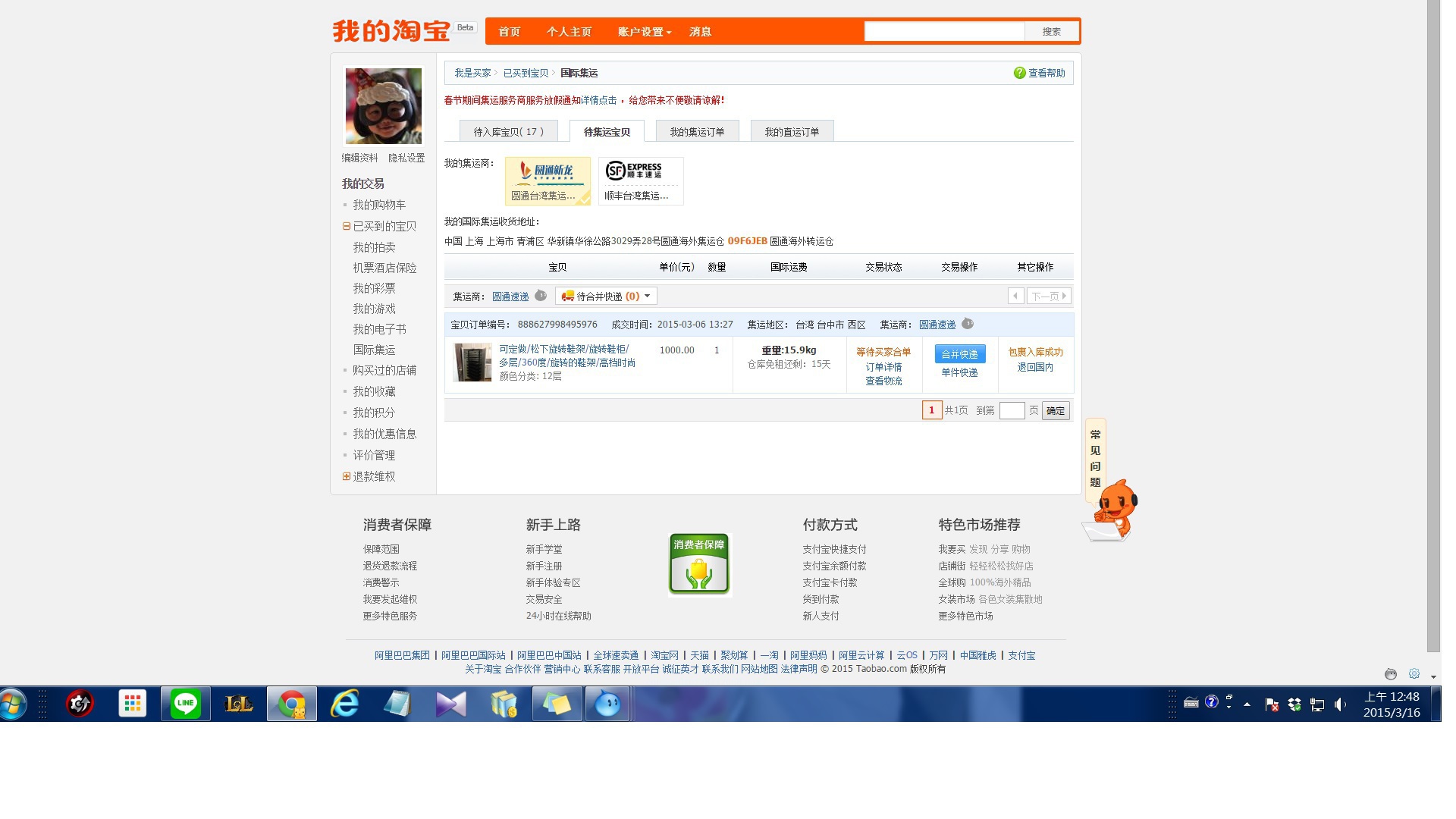Image resolution: width=1456 pixels, height=819 pixels.
Task: Open 消息 in the top navigation
Action: pyautogui.click(x=700, y=32)
